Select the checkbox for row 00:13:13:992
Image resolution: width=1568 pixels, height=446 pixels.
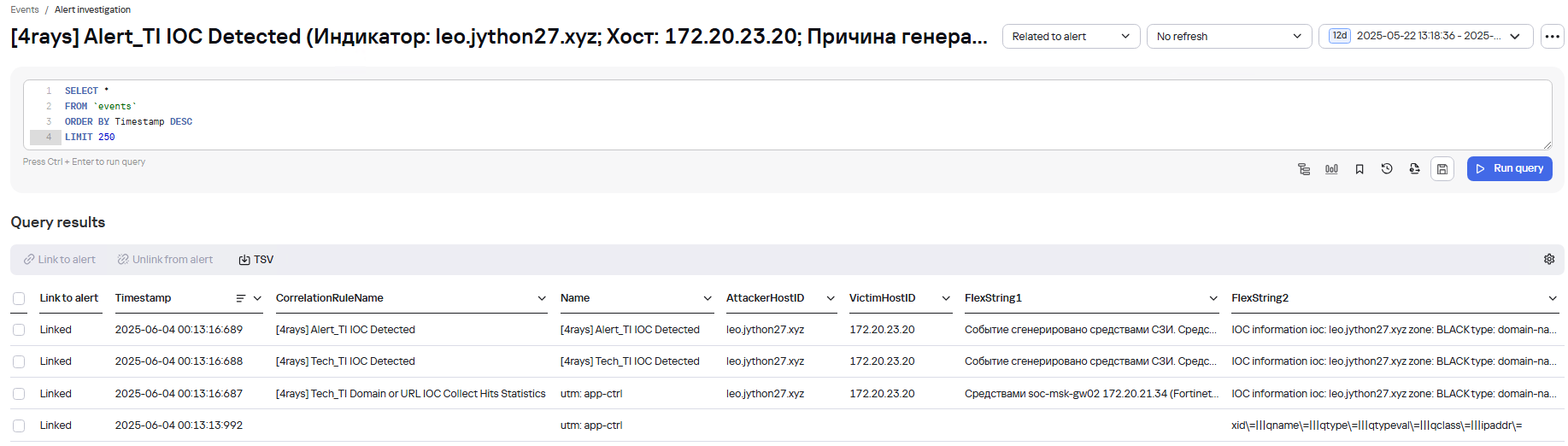(19, 425)
